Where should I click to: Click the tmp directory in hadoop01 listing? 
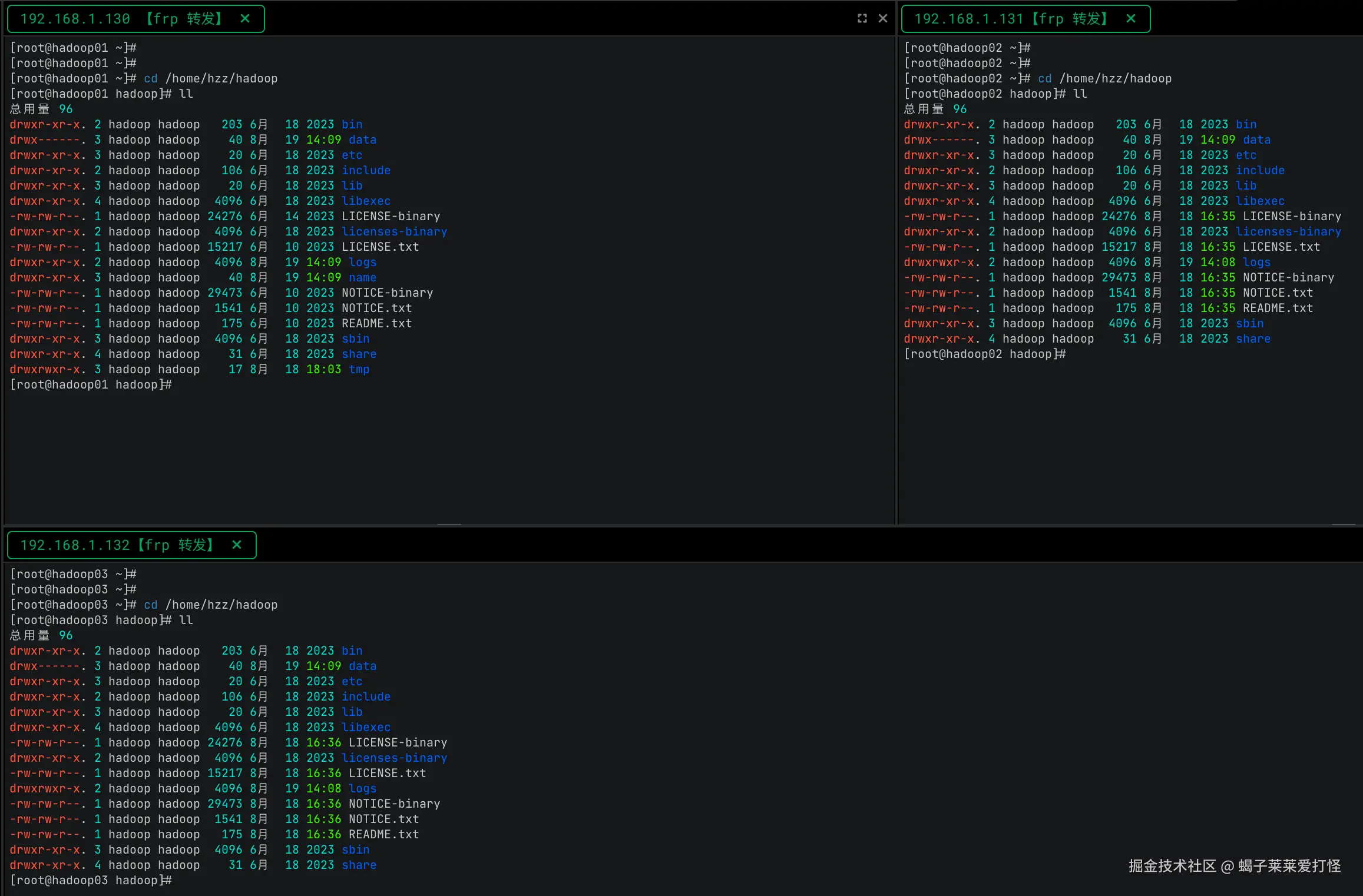point(359,370)
